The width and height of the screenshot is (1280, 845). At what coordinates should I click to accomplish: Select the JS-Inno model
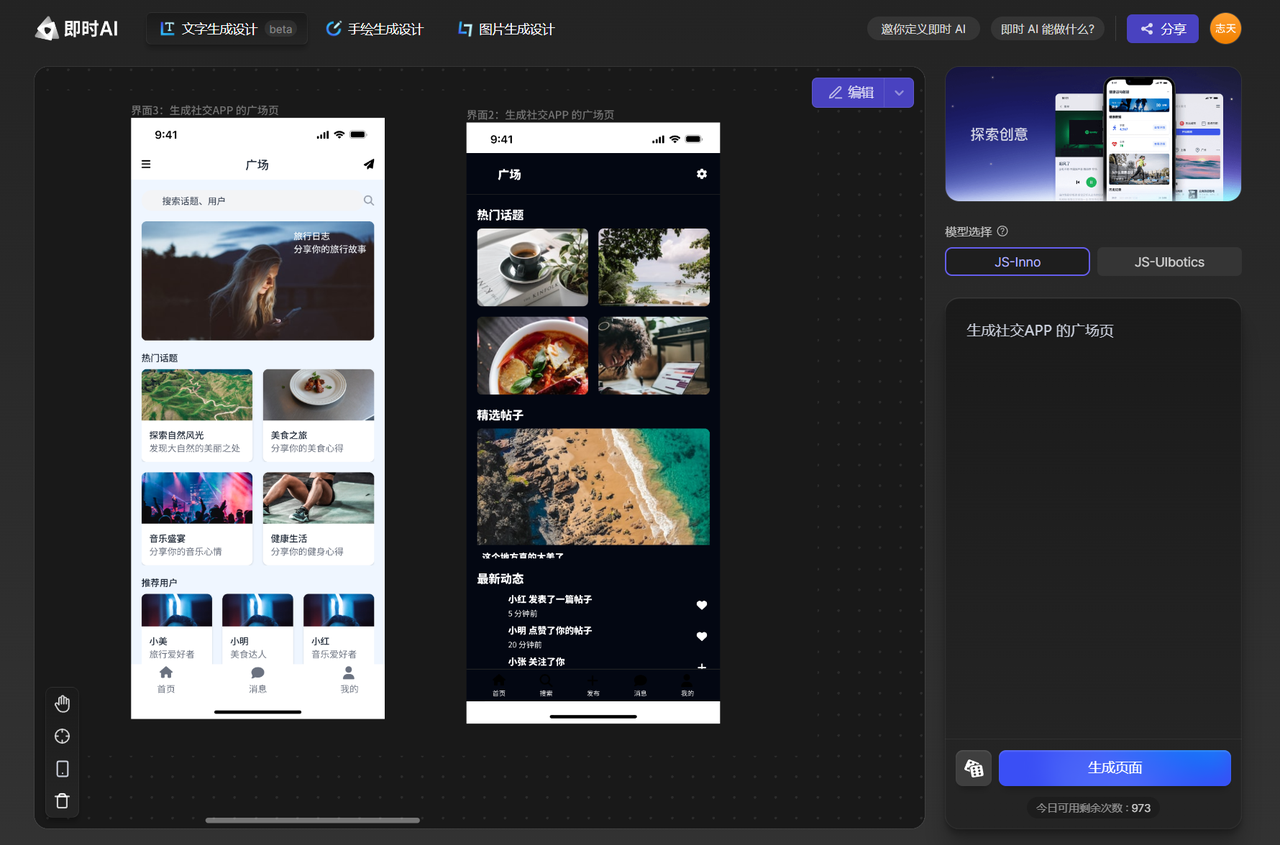pyautogui.click(x=1017, y=262)
